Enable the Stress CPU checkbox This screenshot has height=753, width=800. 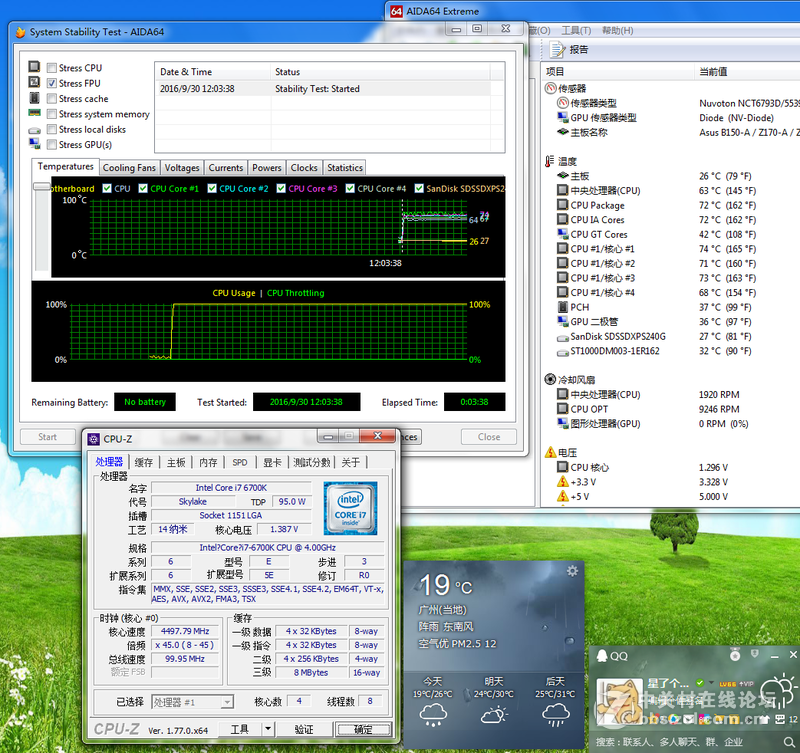click(51, 68)
